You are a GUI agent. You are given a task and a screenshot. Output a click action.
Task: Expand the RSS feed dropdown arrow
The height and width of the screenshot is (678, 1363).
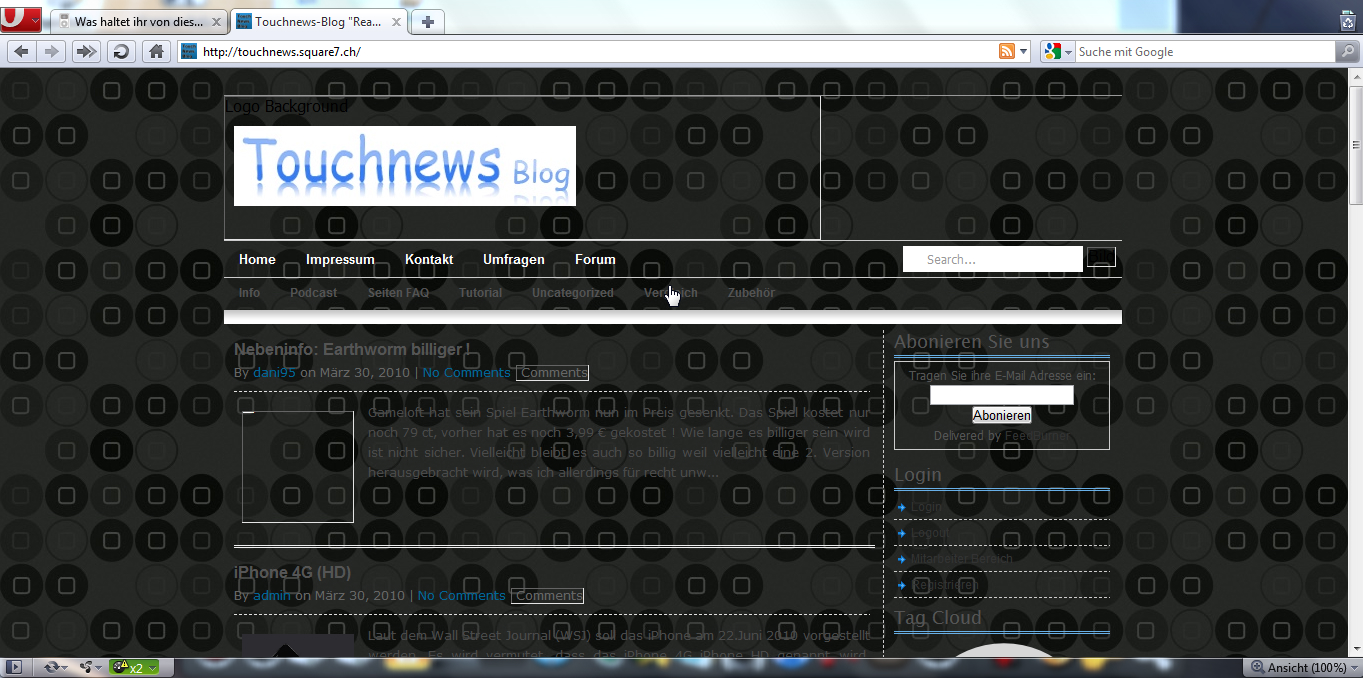coord(1024,52)
